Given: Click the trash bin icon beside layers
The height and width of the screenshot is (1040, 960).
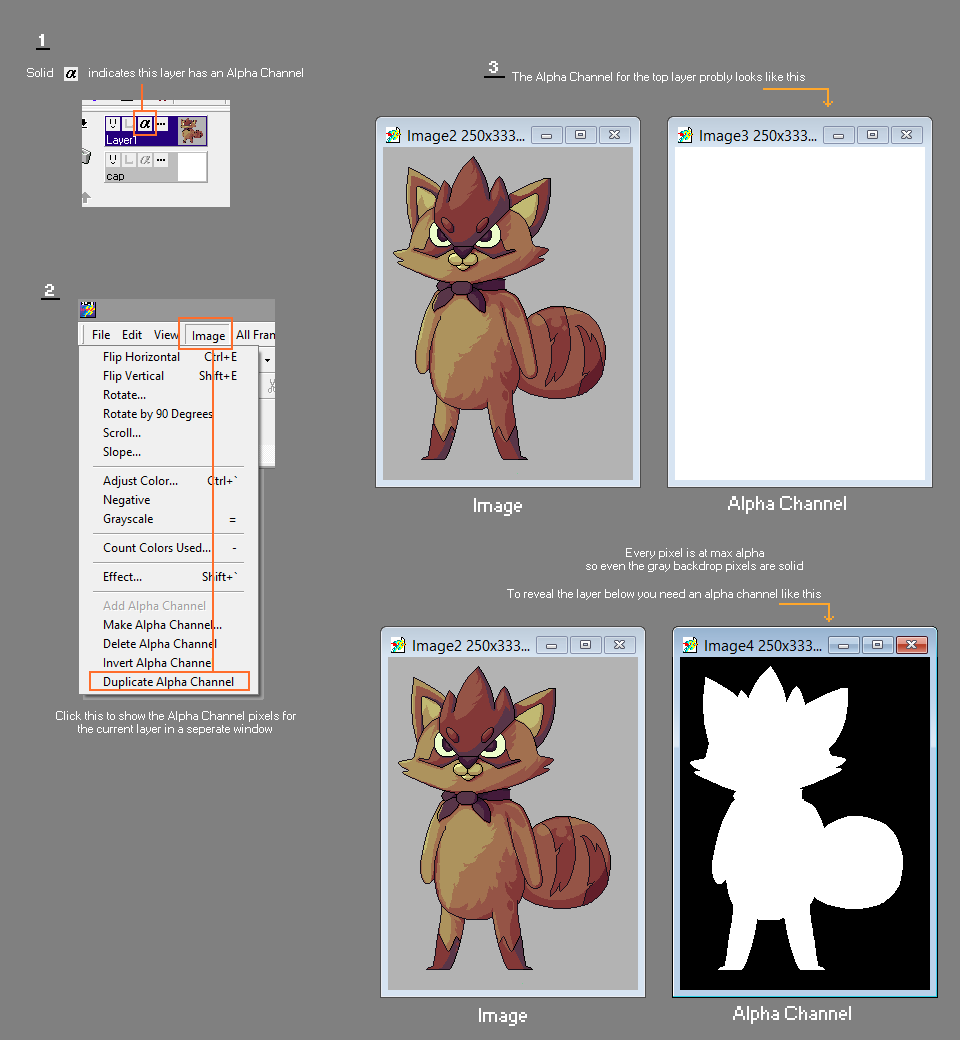Looking at the screenshot, I should [x=86, y=157].
